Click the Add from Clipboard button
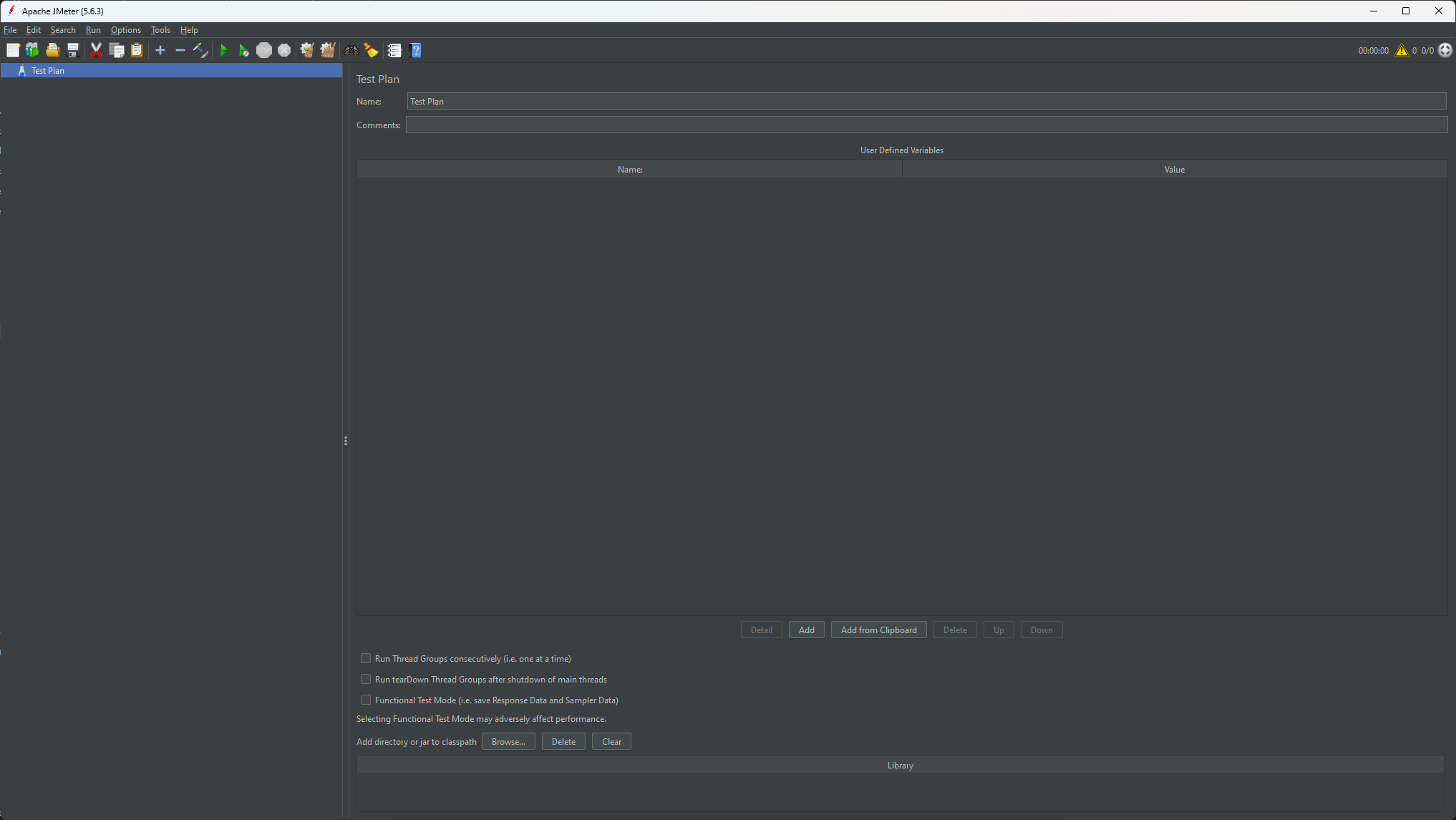Viewport: 1456px width, 820px height. click(x=878, y=630)
